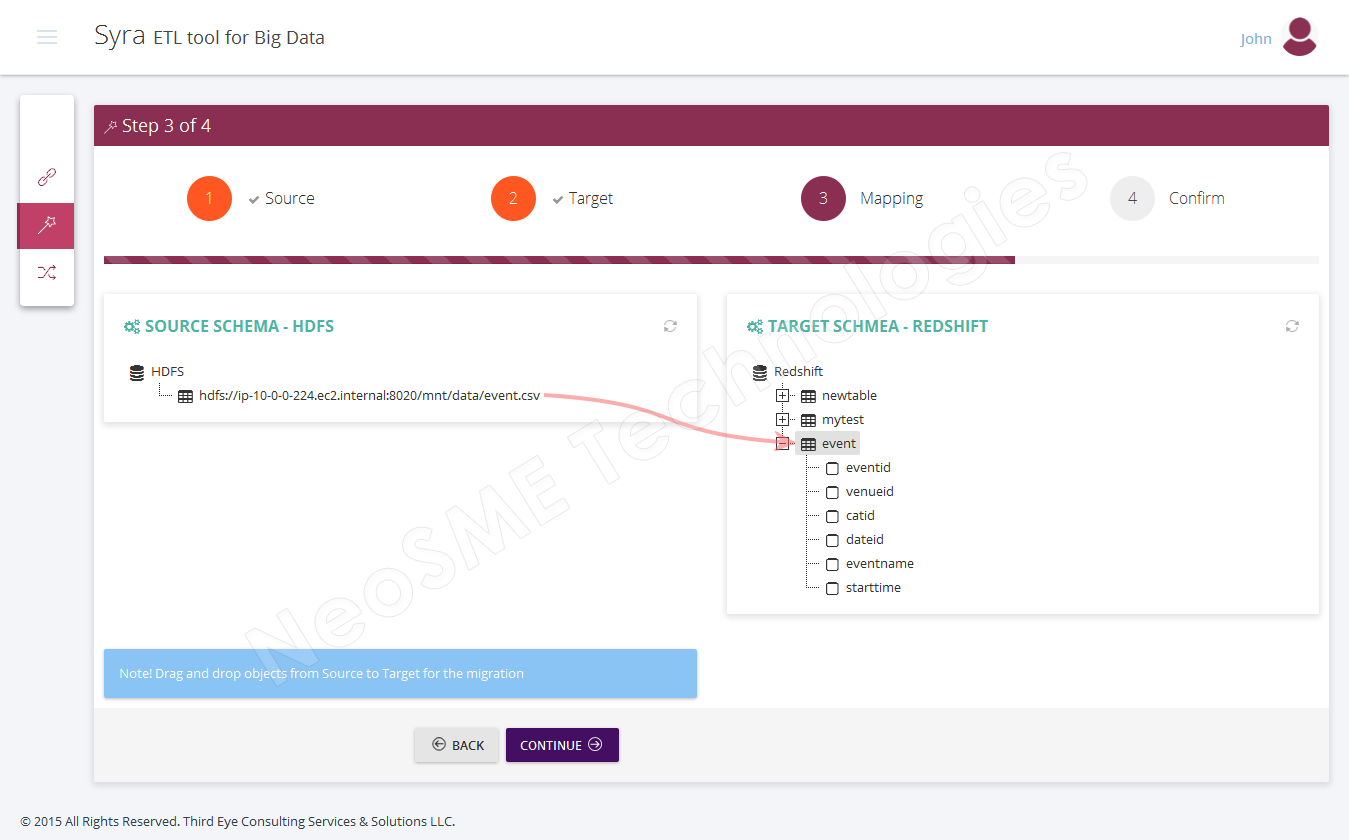Check the eventname column checkbox

coord(832,564)
